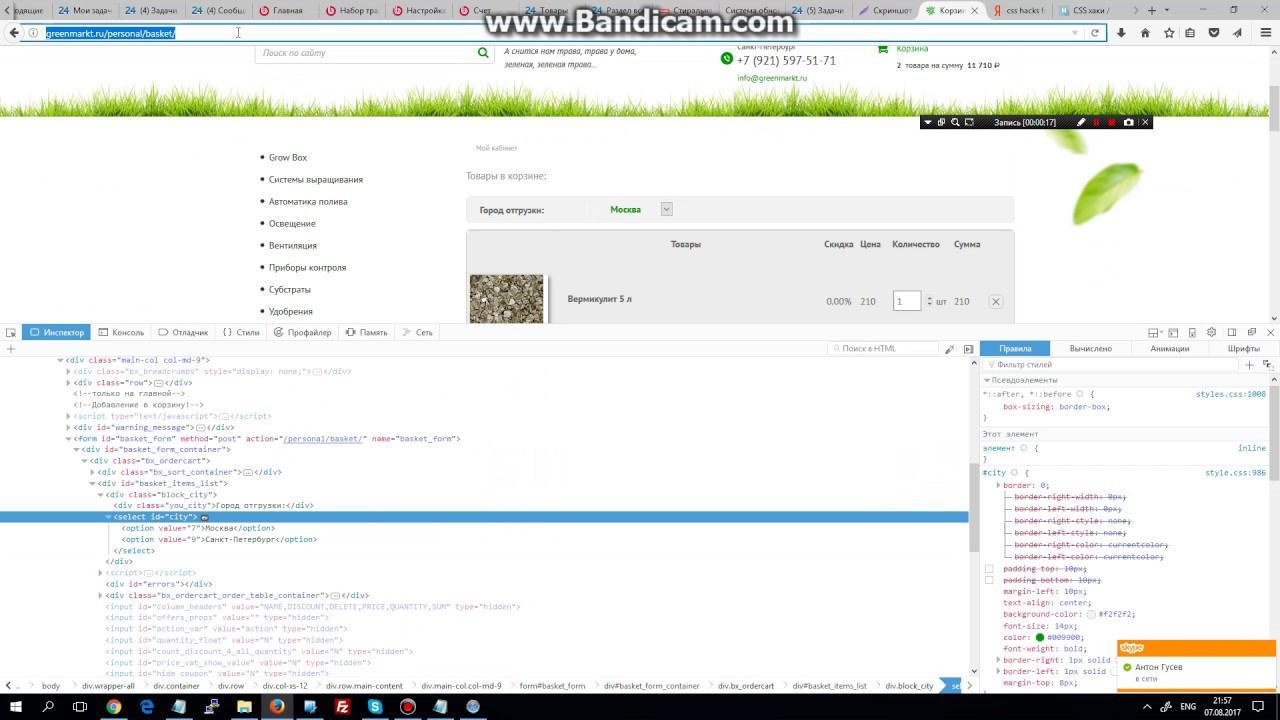Open devtools settings gear
The height and width of the screenshot is (720, 1280).
pyautogui.click(x=1212, y=332)
